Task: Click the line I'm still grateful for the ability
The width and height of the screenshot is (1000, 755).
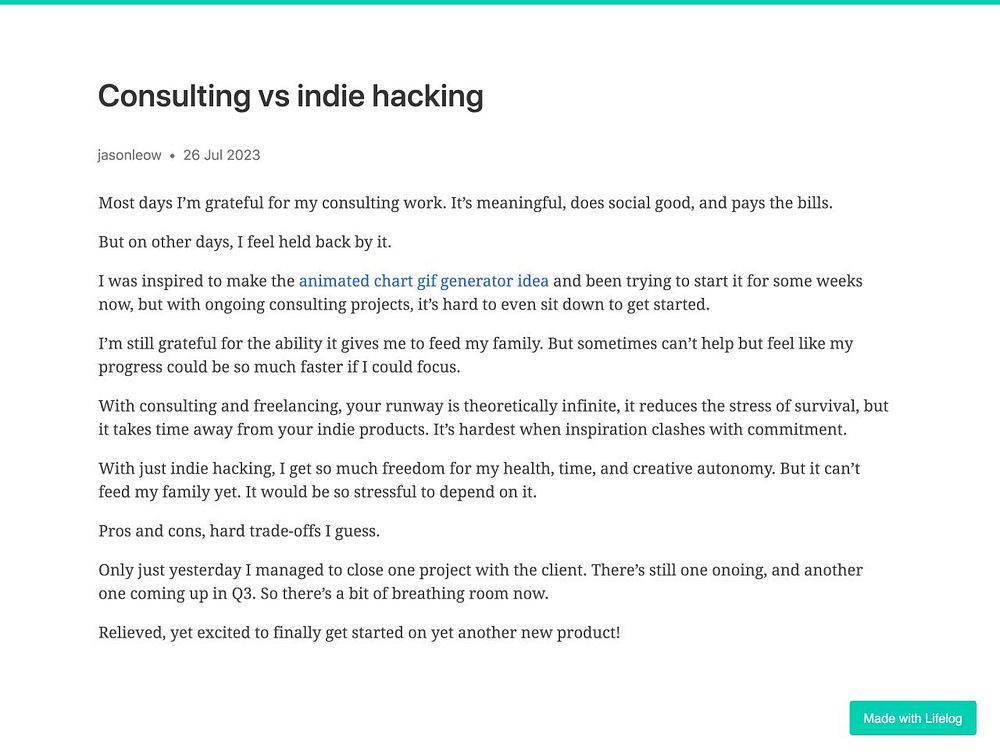Action: [476, 343]
